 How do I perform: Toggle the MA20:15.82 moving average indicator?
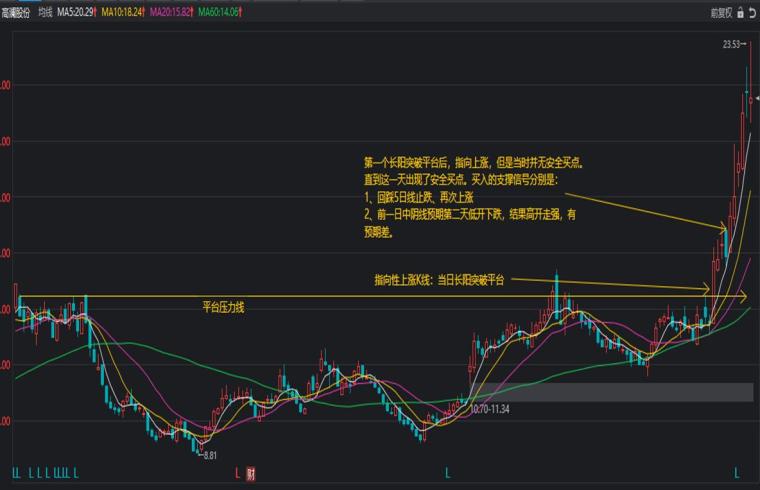172,12
